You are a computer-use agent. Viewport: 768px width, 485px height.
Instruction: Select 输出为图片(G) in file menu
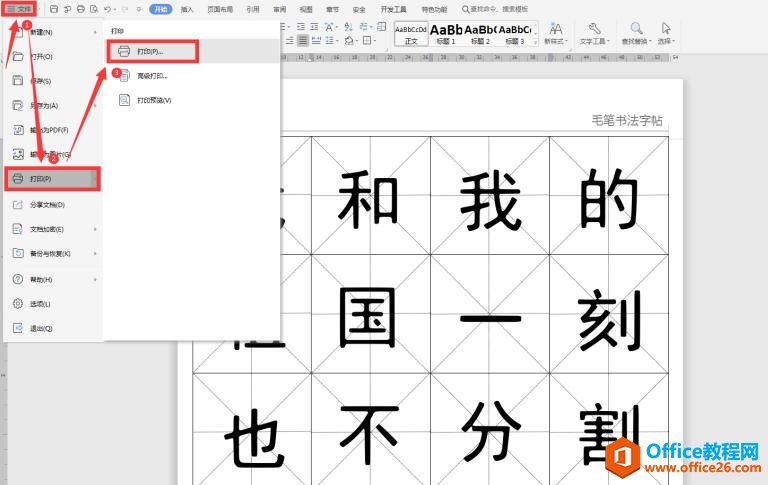pos(52,155)
